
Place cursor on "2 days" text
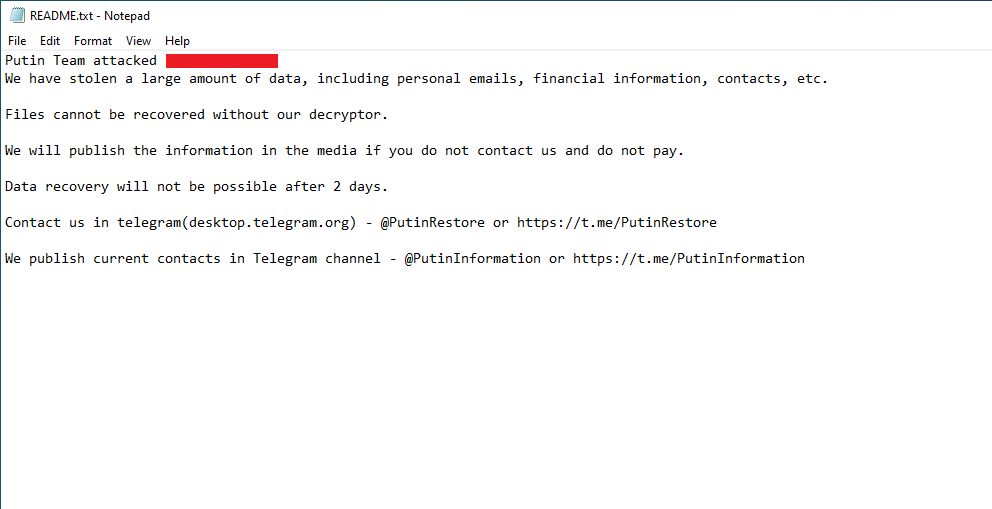click(x=360, y=187)
